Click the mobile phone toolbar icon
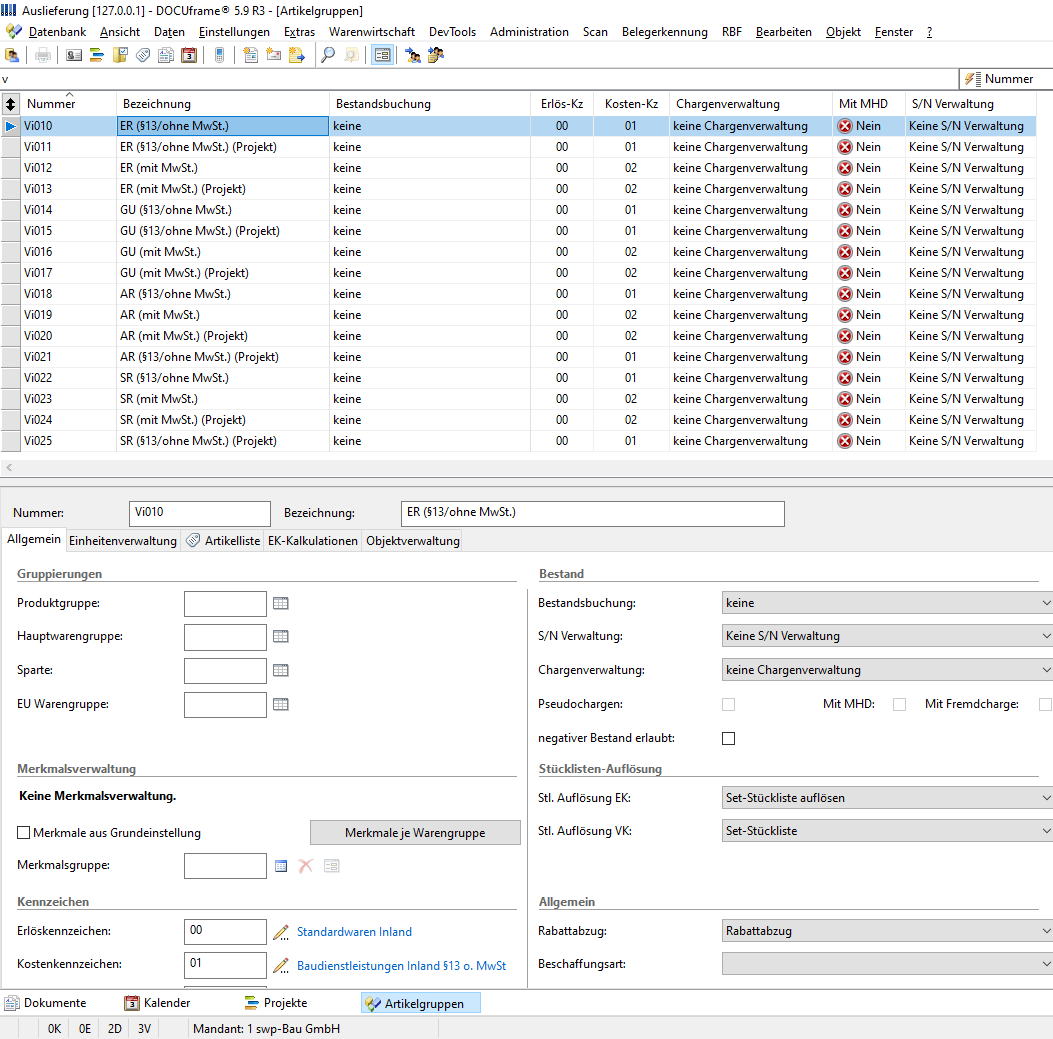1053x1039 pixels. coord(219,55)
